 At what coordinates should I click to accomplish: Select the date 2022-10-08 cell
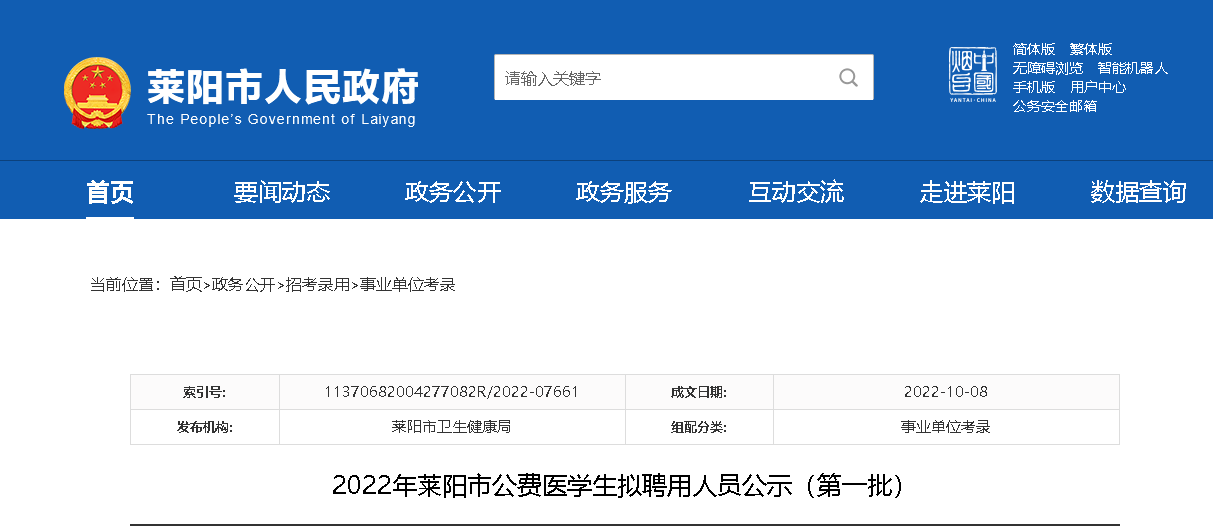[946, 392]
